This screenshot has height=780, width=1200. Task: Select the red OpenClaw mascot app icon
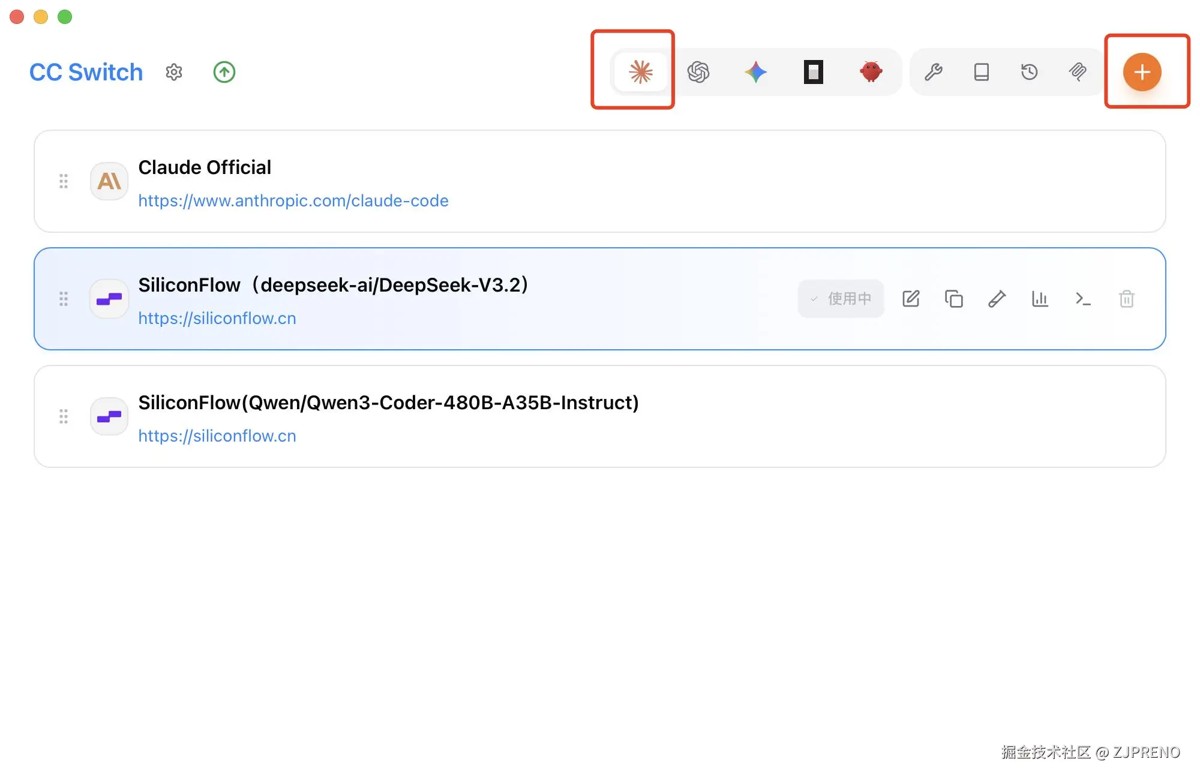tap(871, 72)
